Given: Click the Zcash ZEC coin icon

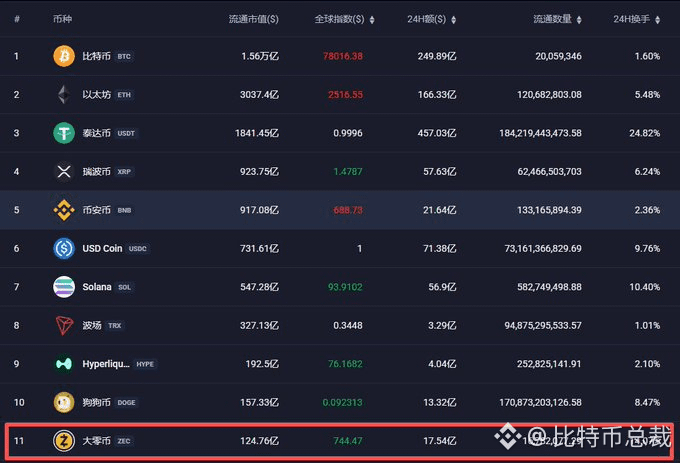Looking at the screenshot, I should point(64,441).
